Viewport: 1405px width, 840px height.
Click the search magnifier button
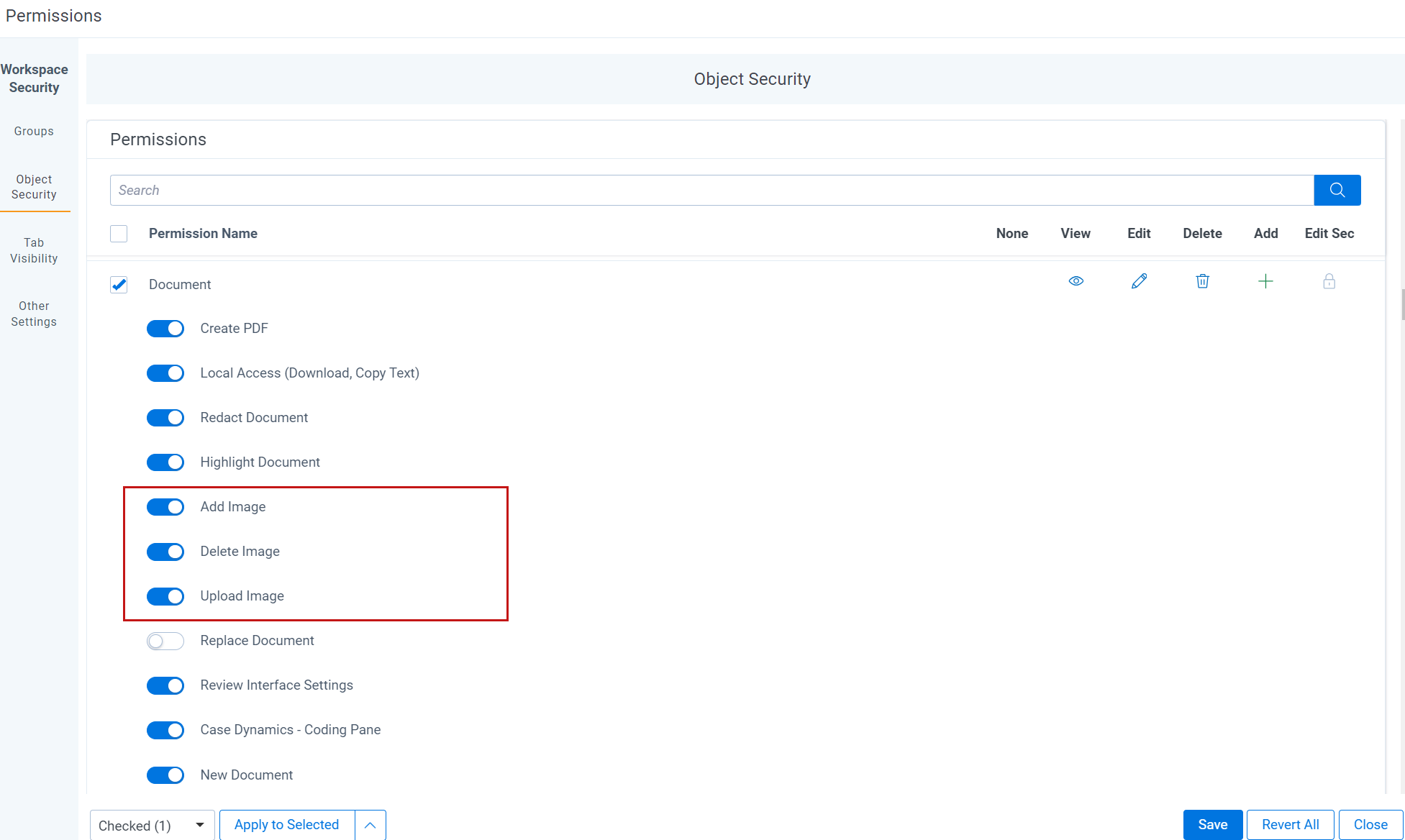(1337, 190)
